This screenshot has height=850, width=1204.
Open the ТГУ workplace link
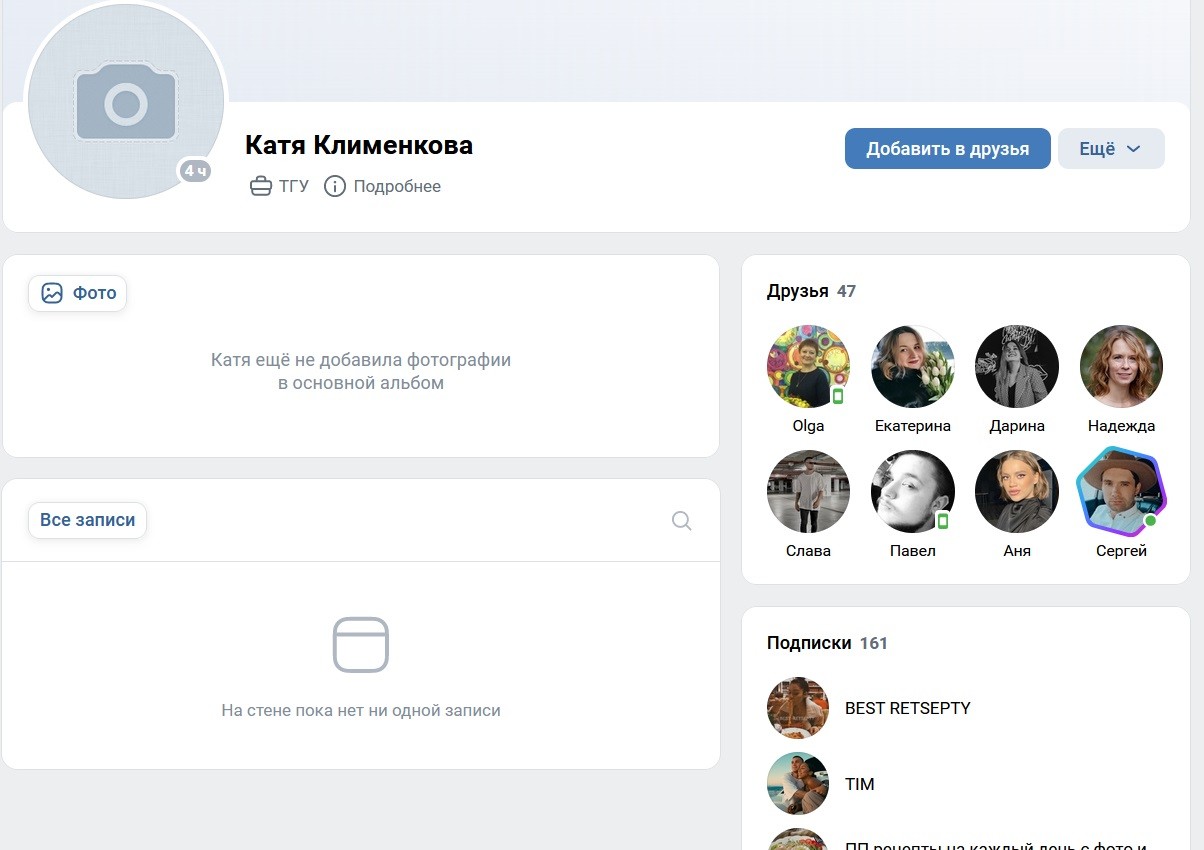coord(294,186)
